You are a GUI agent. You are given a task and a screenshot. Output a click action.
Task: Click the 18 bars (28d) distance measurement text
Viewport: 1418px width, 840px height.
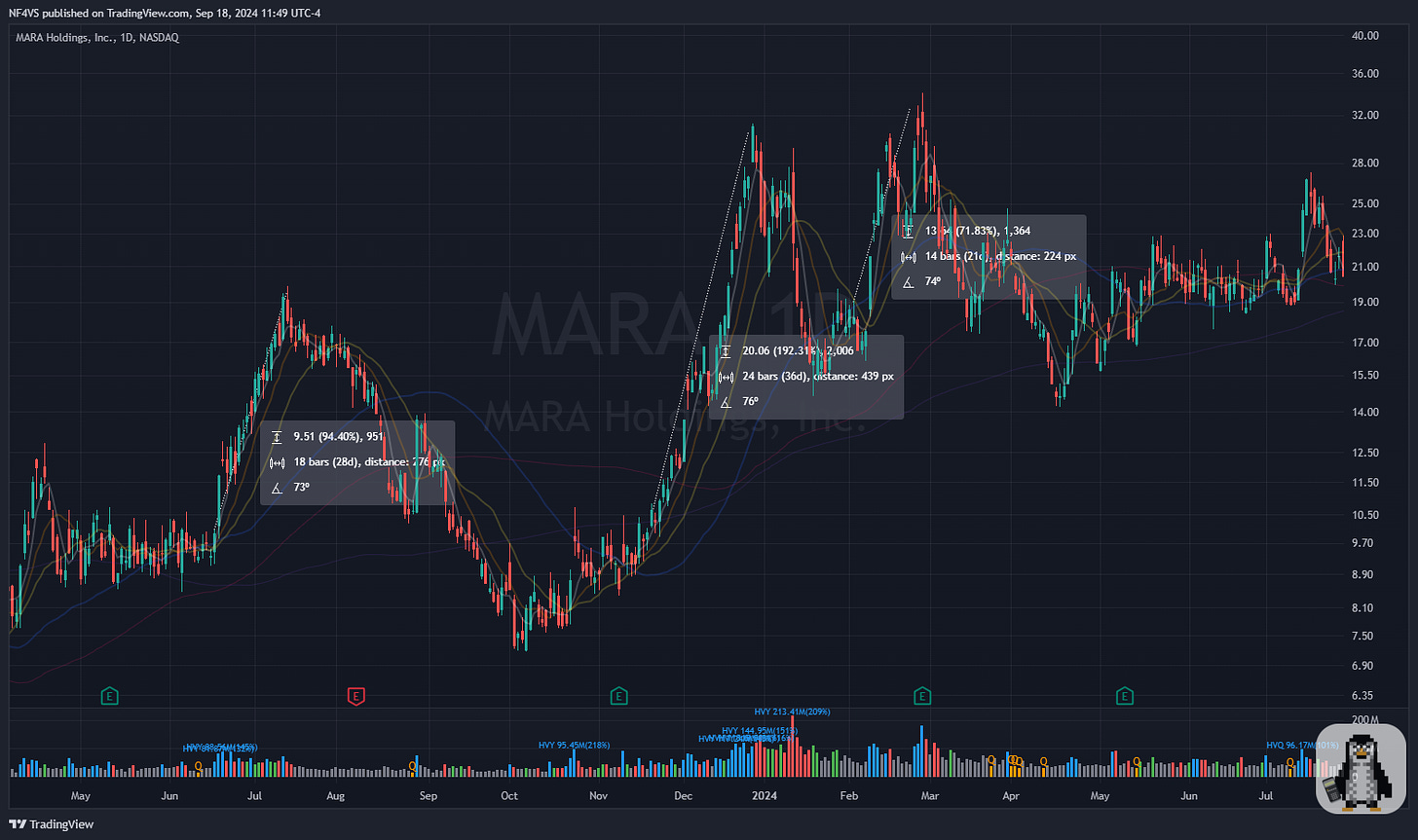368,462
